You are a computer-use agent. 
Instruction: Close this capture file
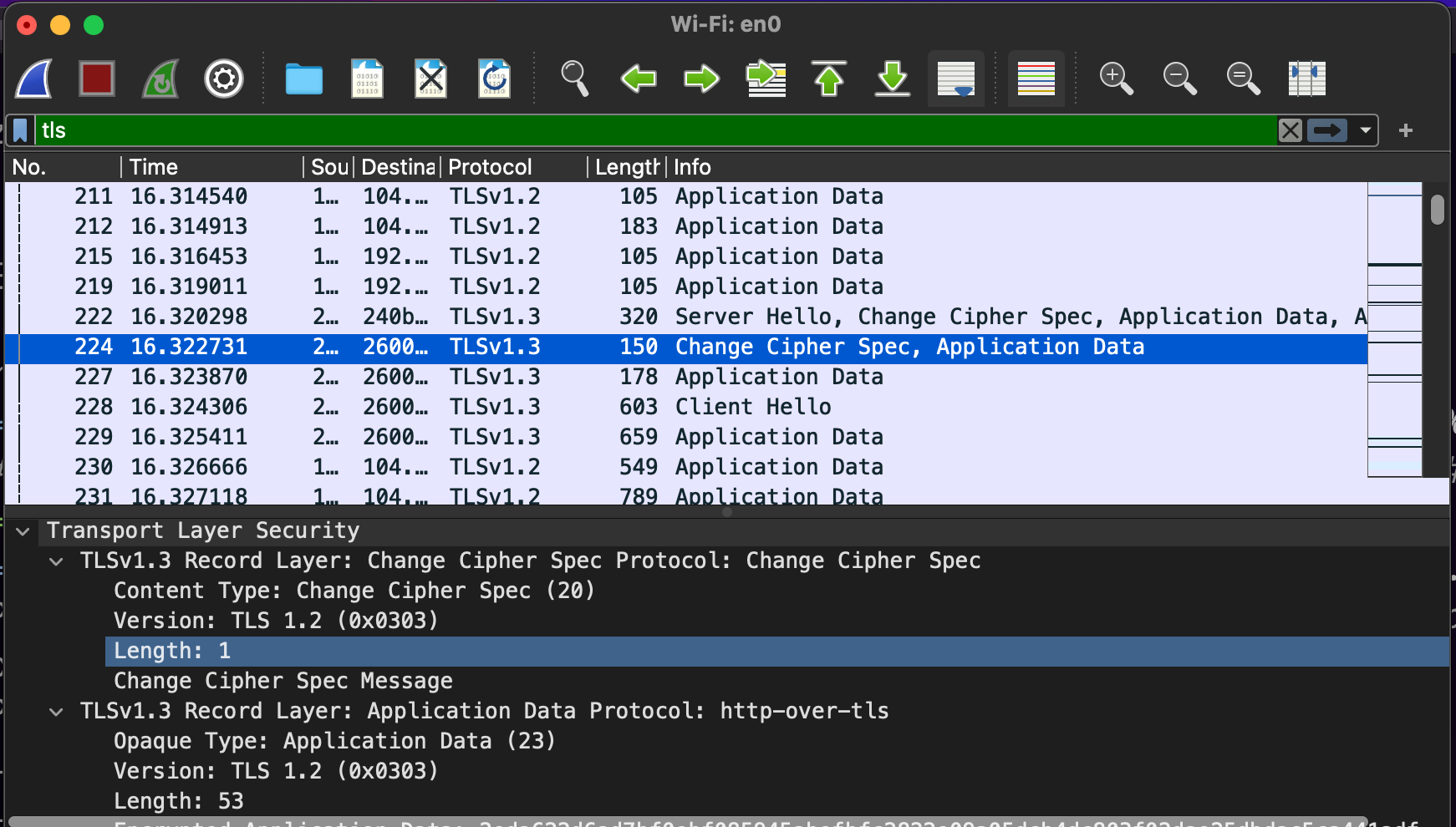click(431, 79)
